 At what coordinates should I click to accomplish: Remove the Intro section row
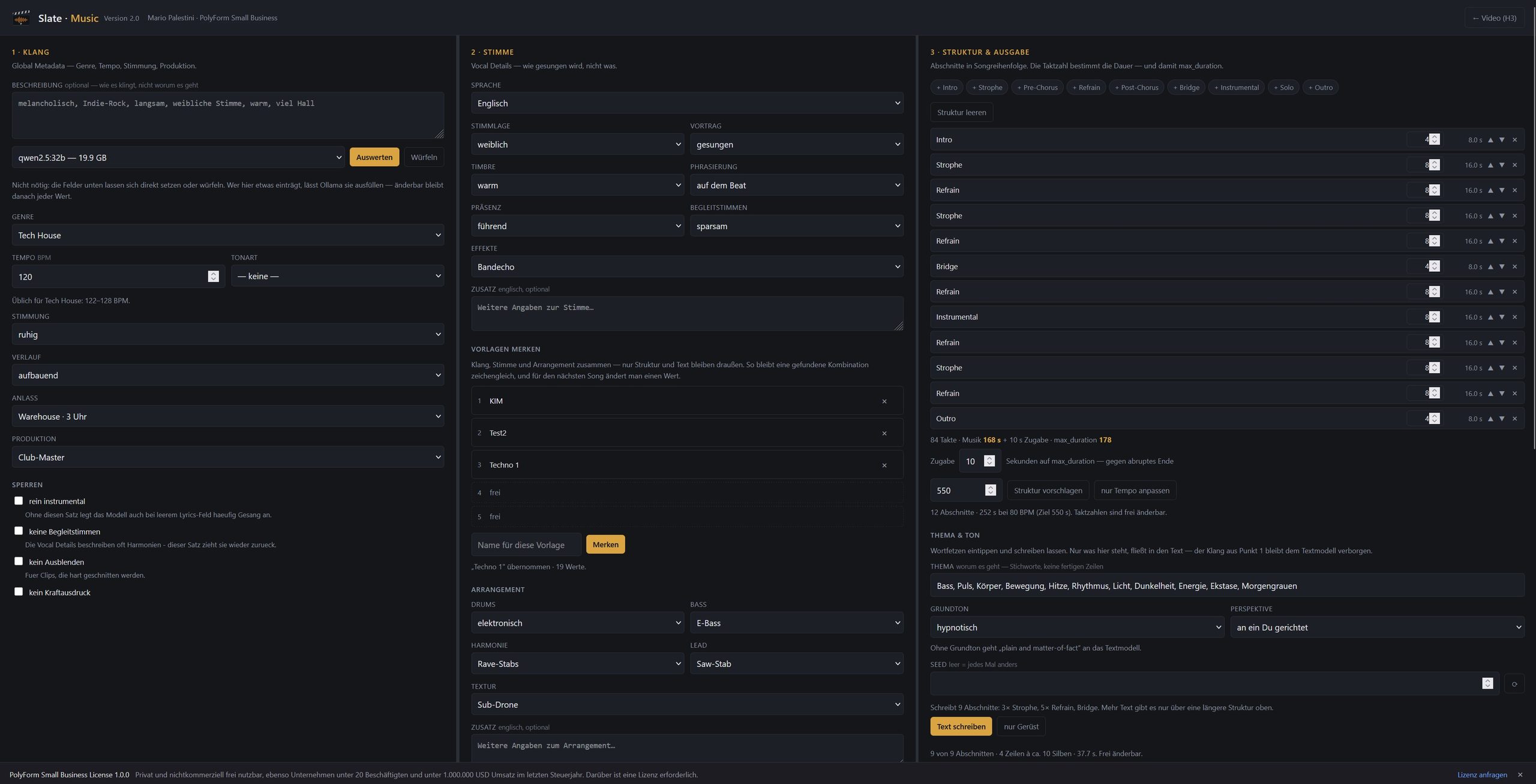click(1514, 140)
